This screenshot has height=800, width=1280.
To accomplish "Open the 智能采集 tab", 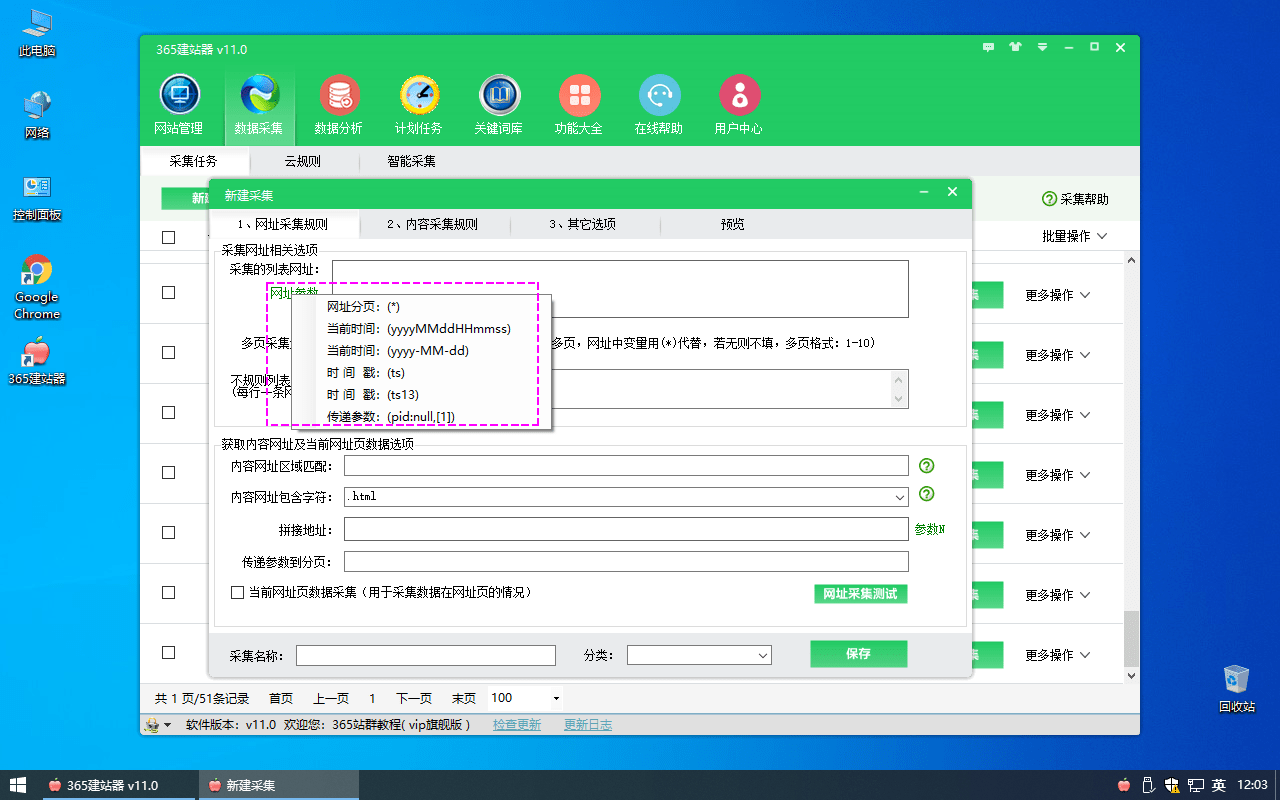I will tap(411, 161).
